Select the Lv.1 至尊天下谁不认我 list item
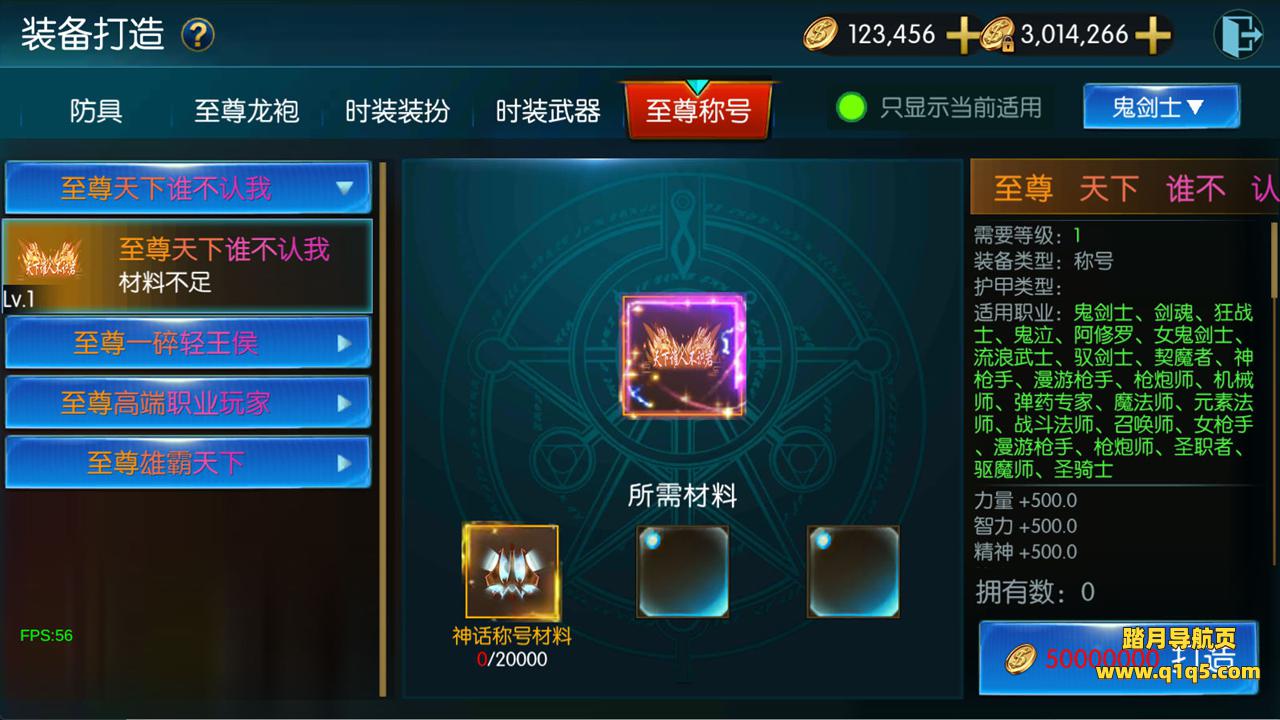The width and height of the screenshot is (1280, 720). [x=187, y=266]
